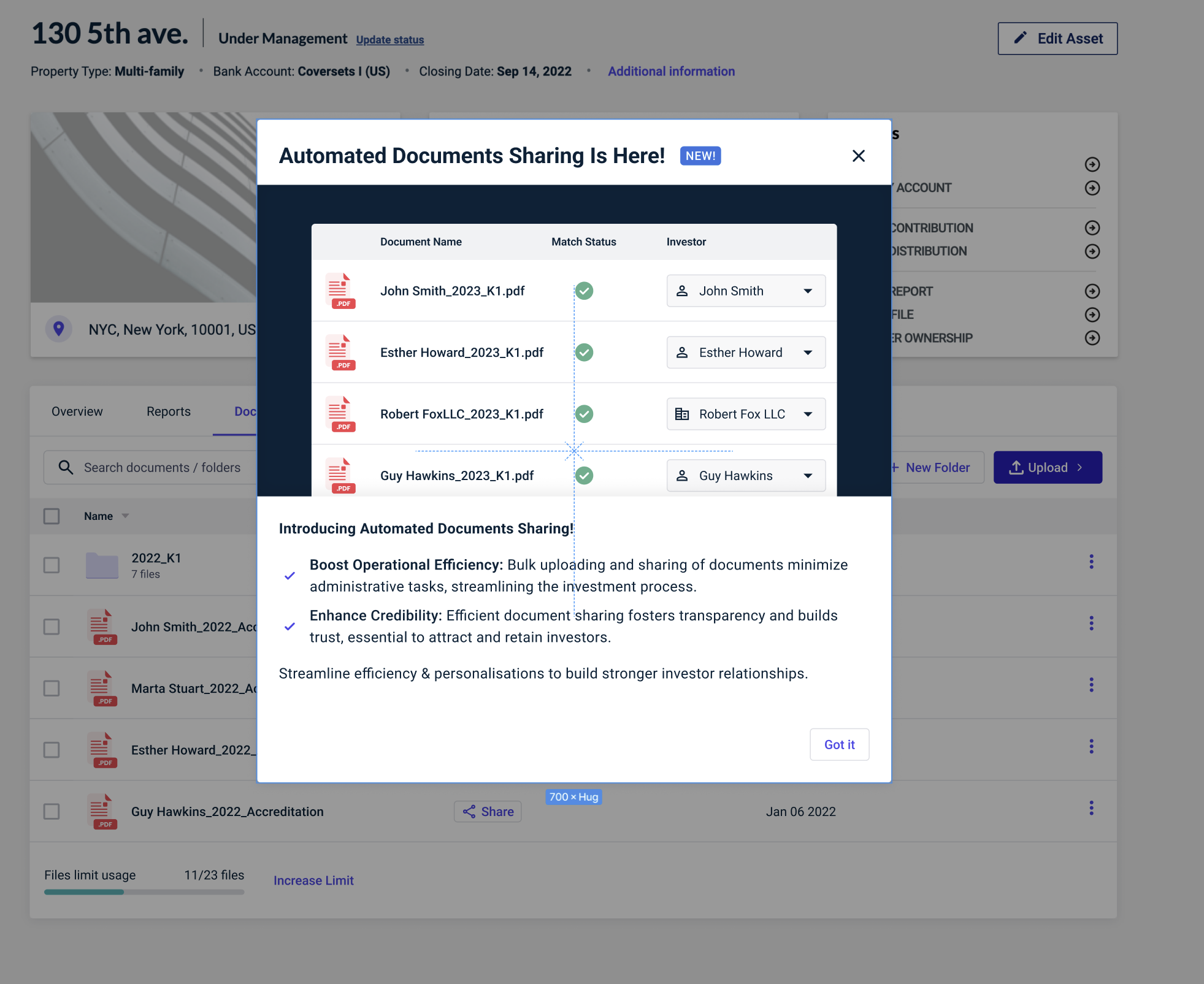
Task: Click arrow icon next to DISTRIBUTION
Action: tap(1092, 251)
